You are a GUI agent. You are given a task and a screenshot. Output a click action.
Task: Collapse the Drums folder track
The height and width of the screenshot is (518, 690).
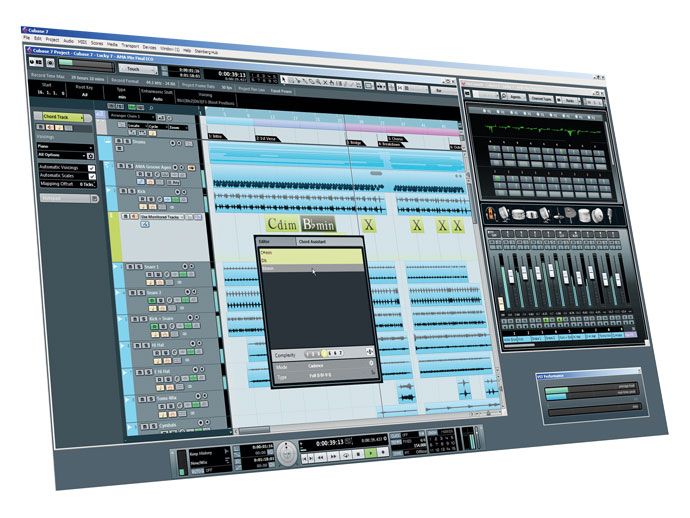point(107,140)
